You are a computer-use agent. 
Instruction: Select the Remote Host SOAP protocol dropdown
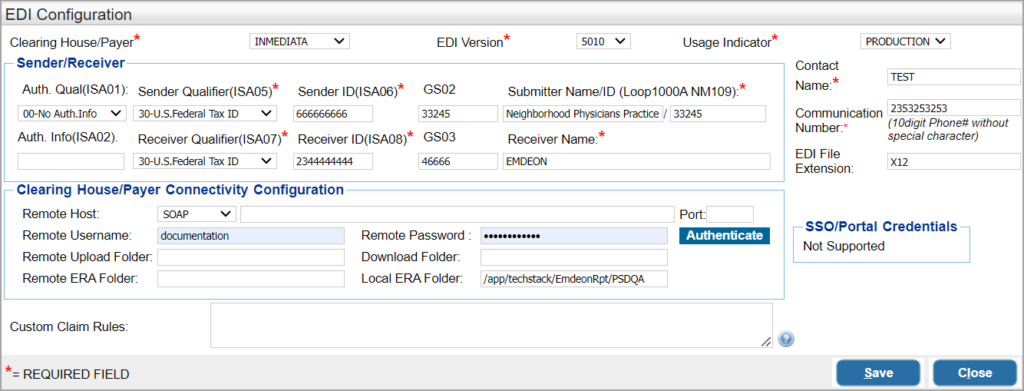tap(197, 213)
